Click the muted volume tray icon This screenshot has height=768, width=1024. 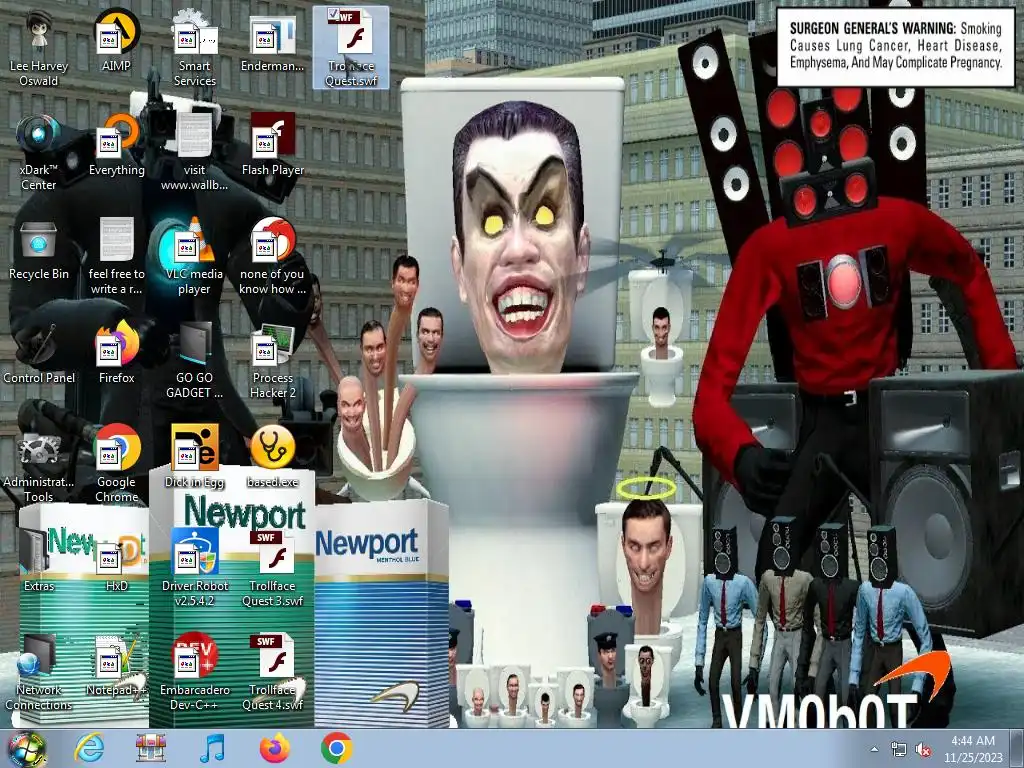pos(923,750)
